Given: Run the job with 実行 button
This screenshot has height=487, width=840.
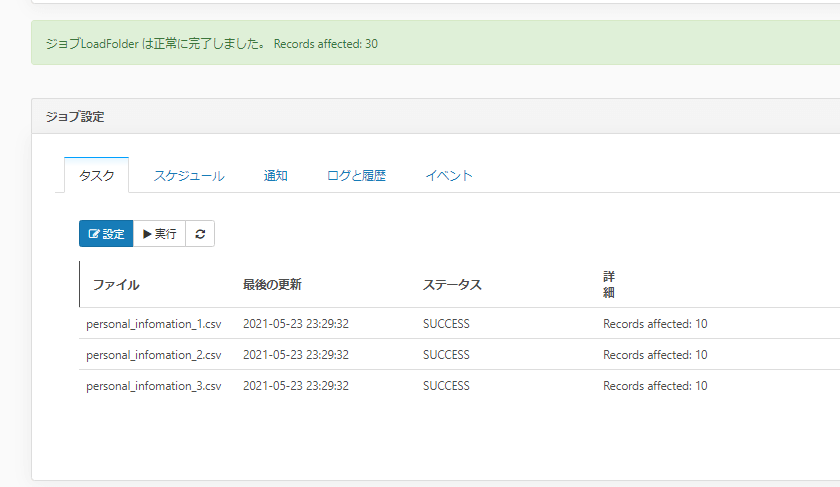Looking at the screenshot, I should click(159, 234).
